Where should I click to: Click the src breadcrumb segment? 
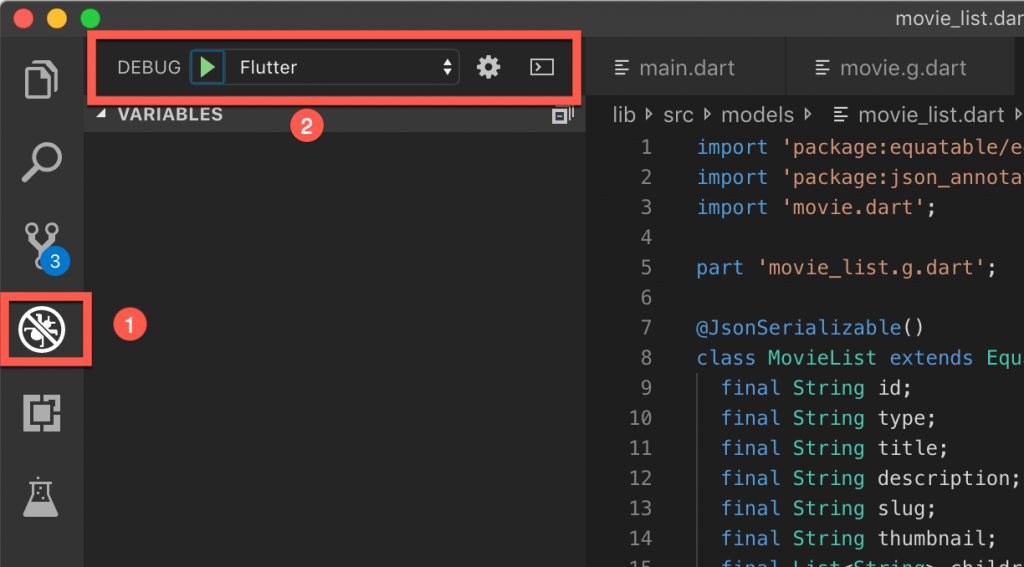pos(677,115)
